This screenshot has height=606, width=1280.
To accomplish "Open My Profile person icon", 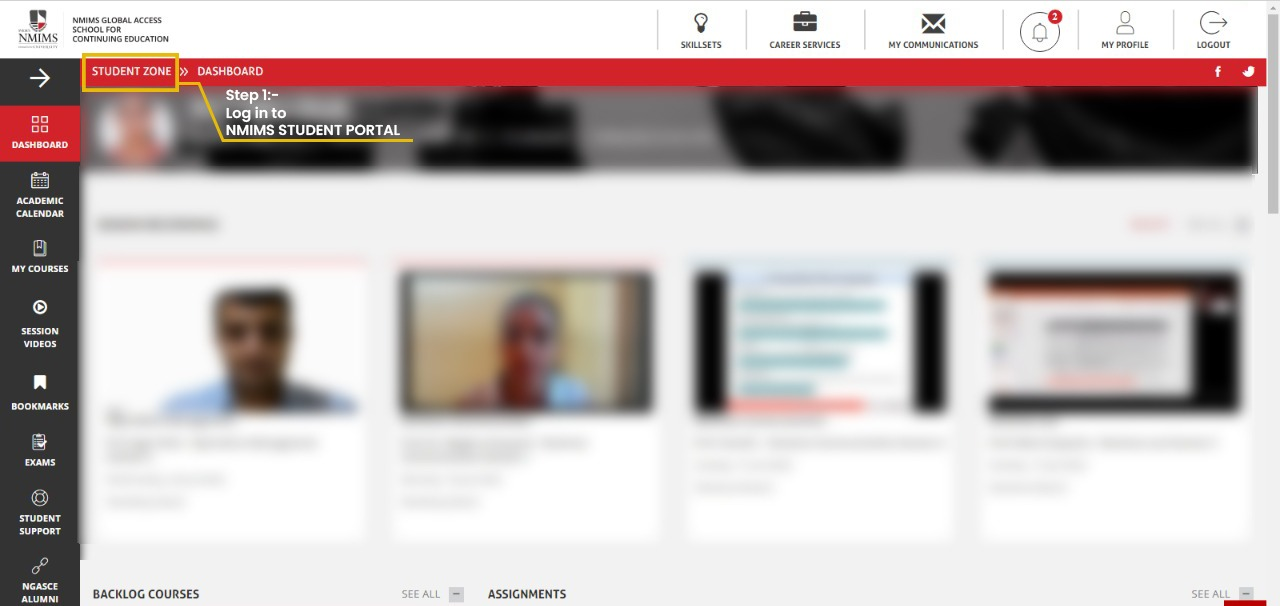I will [x=1125, y=22].
